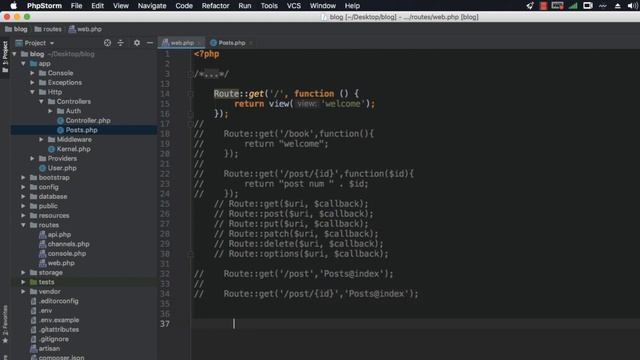This screenshot has width=640, height=360.
Task: Close the Posts.php editor tab
Action: pyautogui.click(x=251, y=43)
